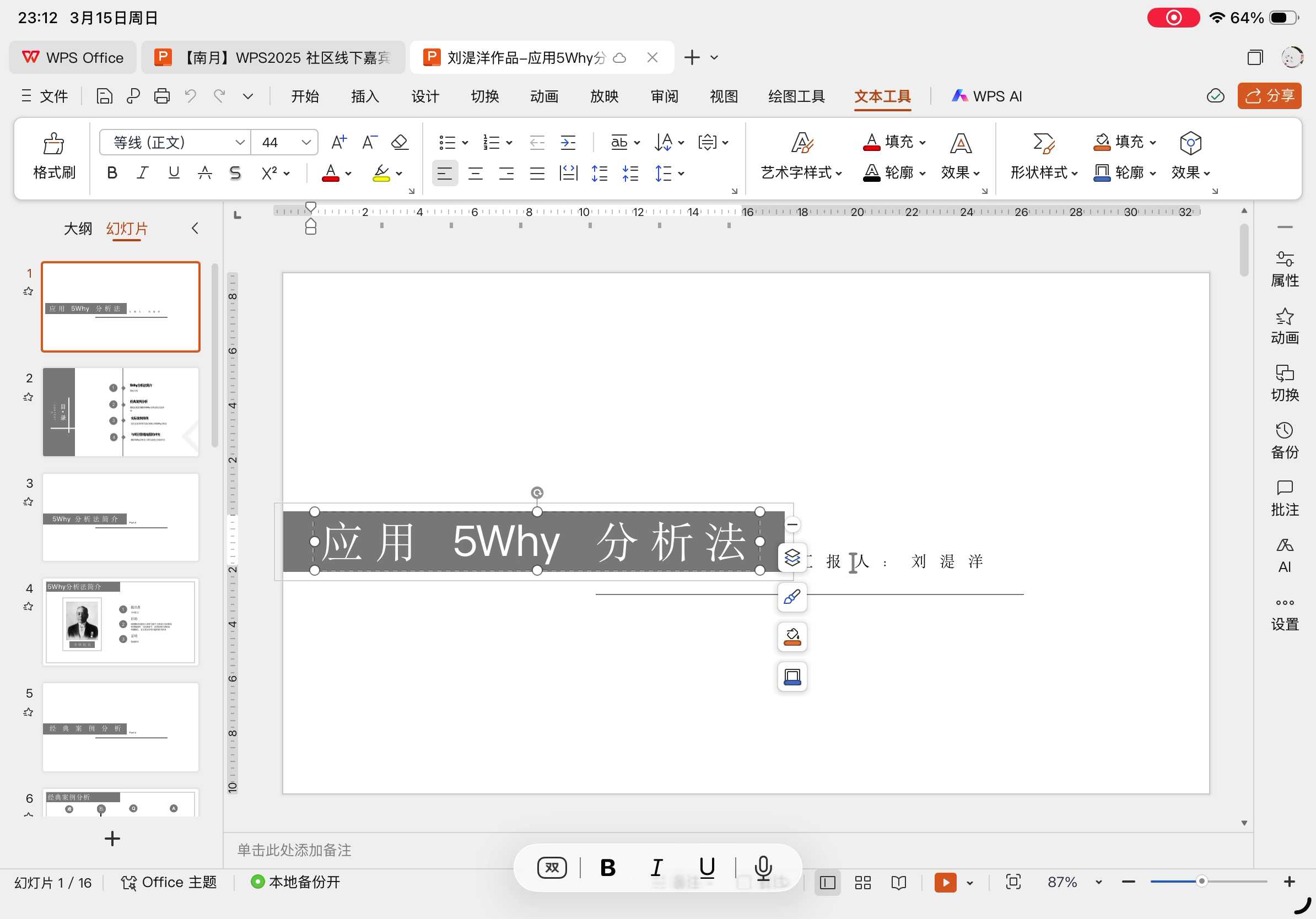Open the Backup (备份) sidebar icon

pyautogui.click(x=1285, y=441)
